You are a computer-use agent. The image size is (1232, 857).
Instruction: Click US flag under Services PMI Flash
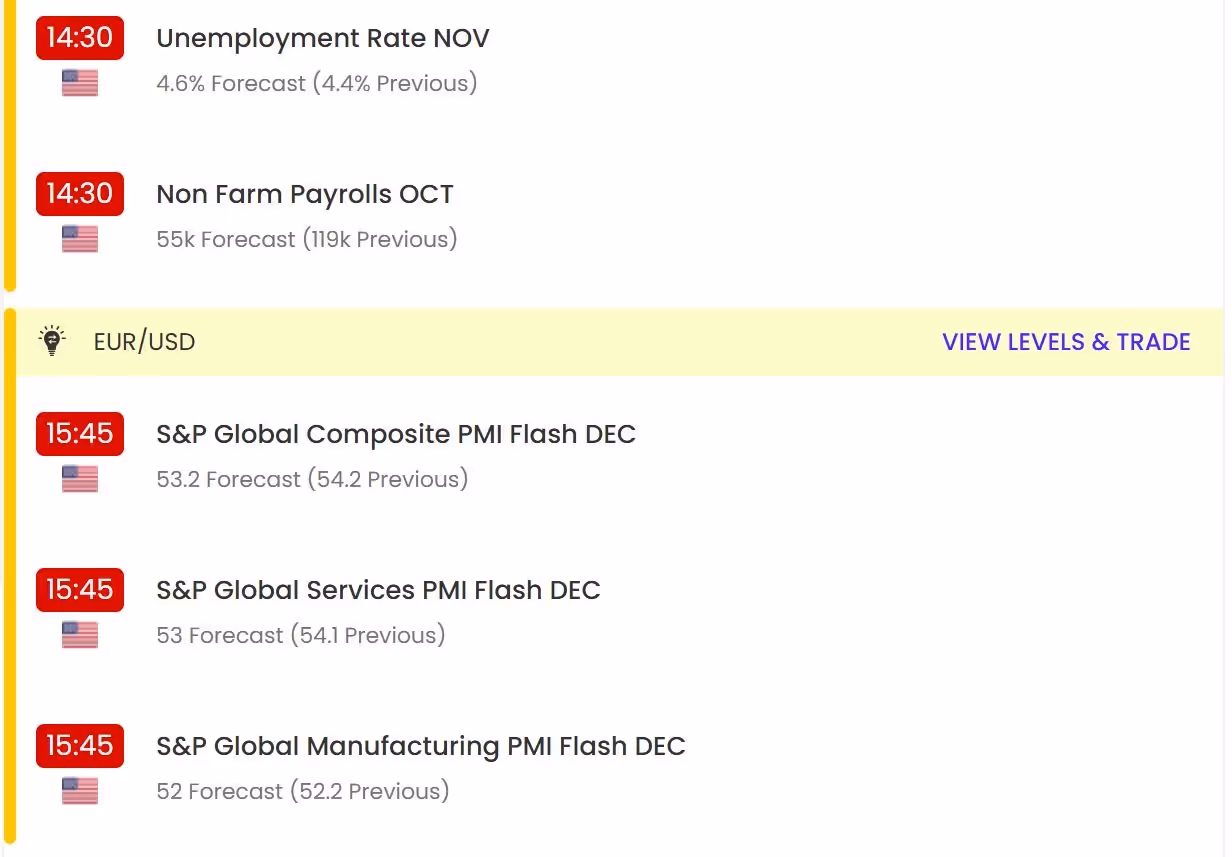(80, 635)
